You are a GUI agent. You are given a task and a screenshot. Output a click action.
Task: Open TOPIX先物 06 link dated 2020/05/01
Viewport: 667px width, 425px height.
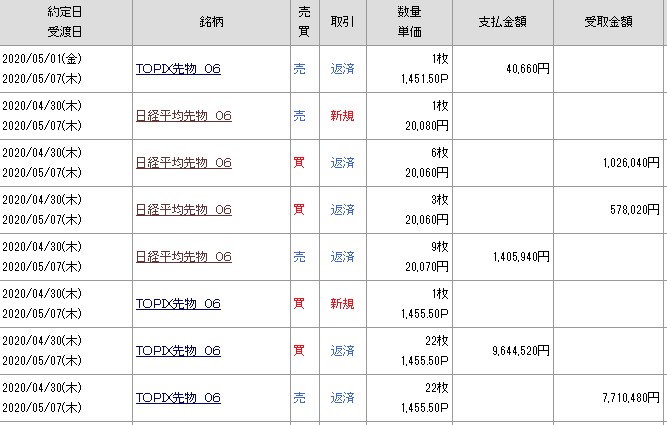[177, 69]
